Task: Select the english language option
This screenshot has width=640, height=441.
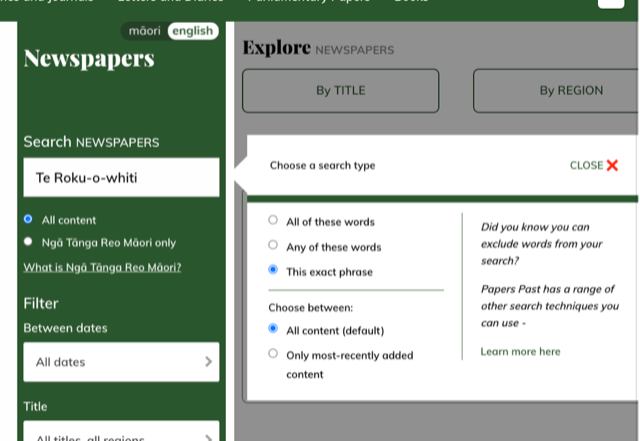Action: click(192, 31)
